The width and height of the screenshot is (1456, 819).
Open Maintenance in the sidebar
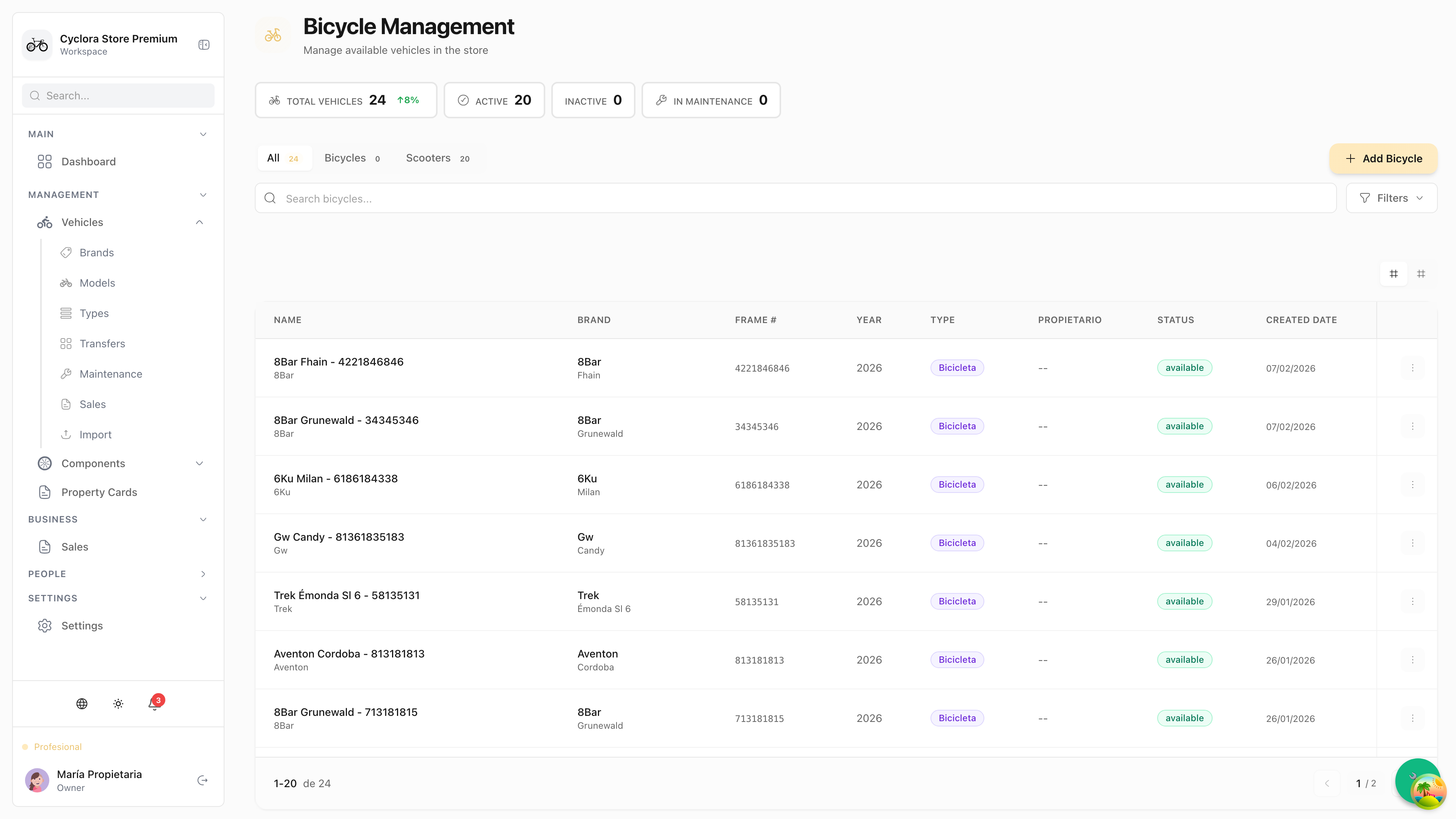111,374
